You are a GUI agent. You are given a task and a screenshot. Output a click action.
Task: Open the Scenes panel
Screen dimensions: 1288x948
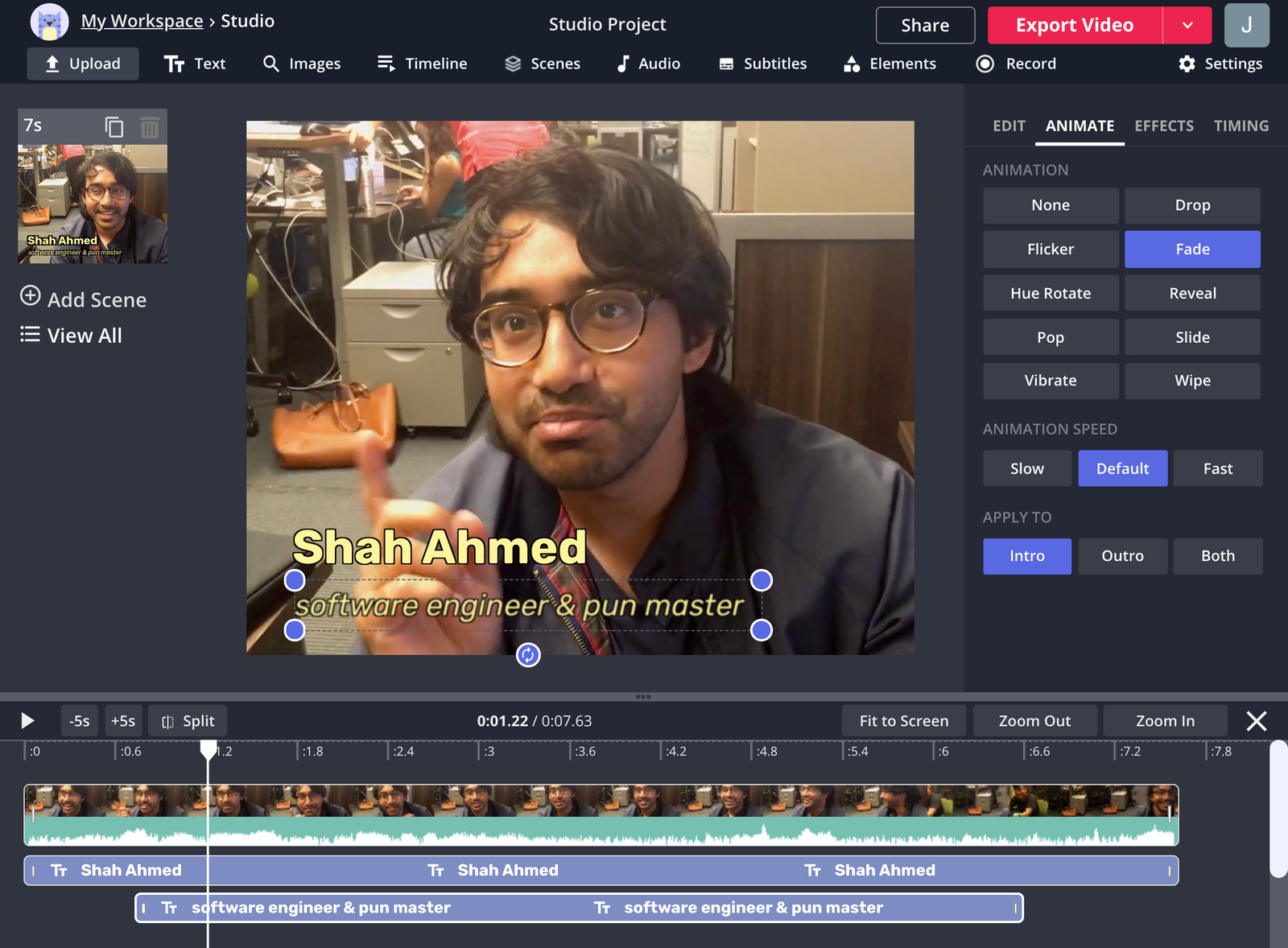click(x=543, y=64)
